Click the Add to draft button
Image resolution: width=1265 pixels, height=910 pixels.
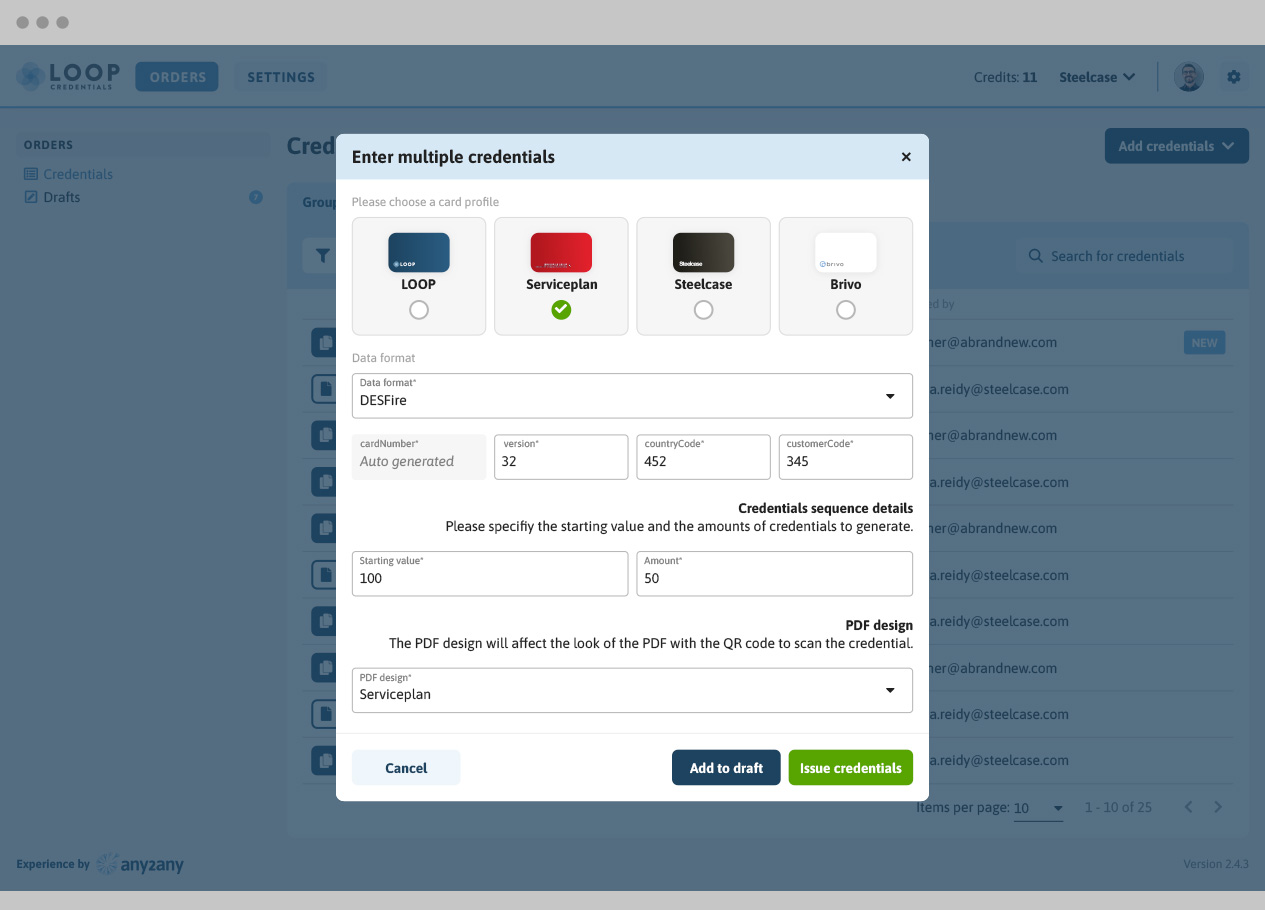(726, 768)
